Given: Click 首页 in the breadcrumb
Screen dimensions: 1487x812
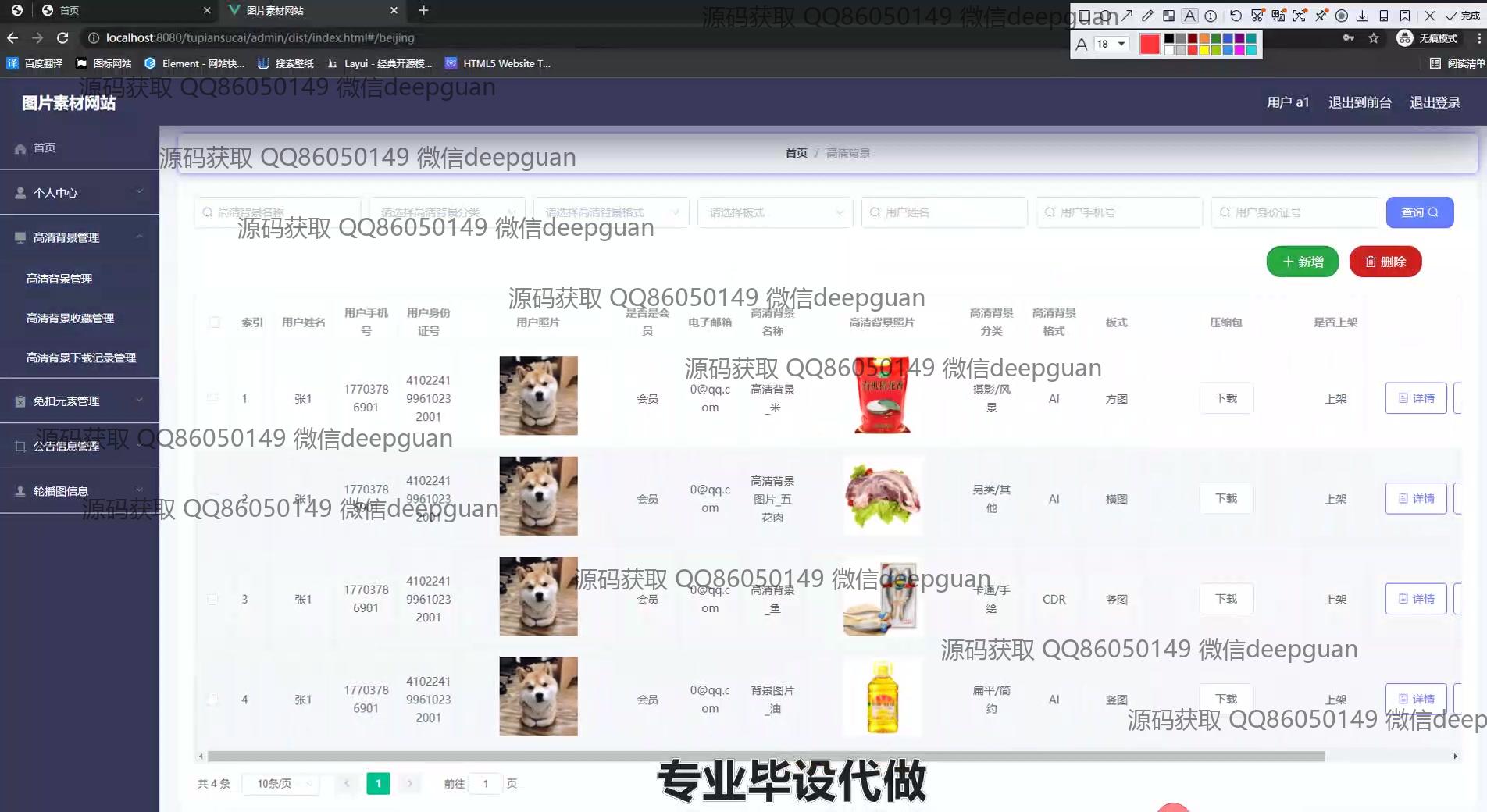Looking at the screenshot, I should tap(796, 153).
